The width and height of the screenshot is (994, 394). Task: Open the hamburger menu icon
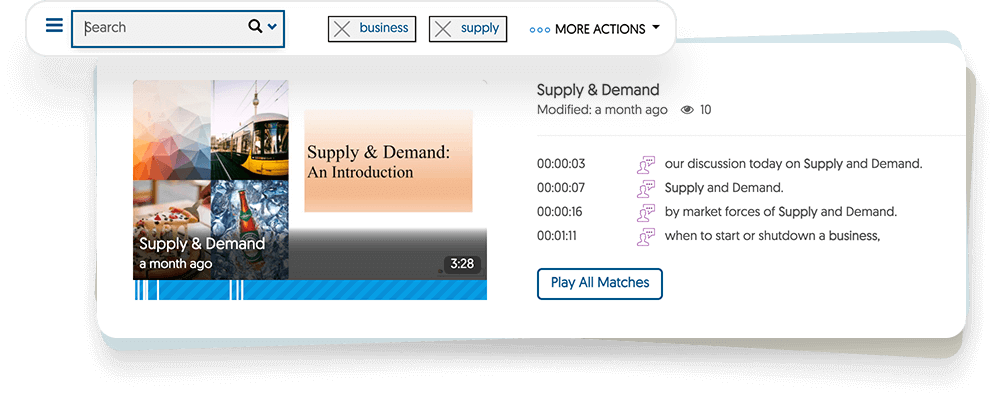click(x=55, y=25)
